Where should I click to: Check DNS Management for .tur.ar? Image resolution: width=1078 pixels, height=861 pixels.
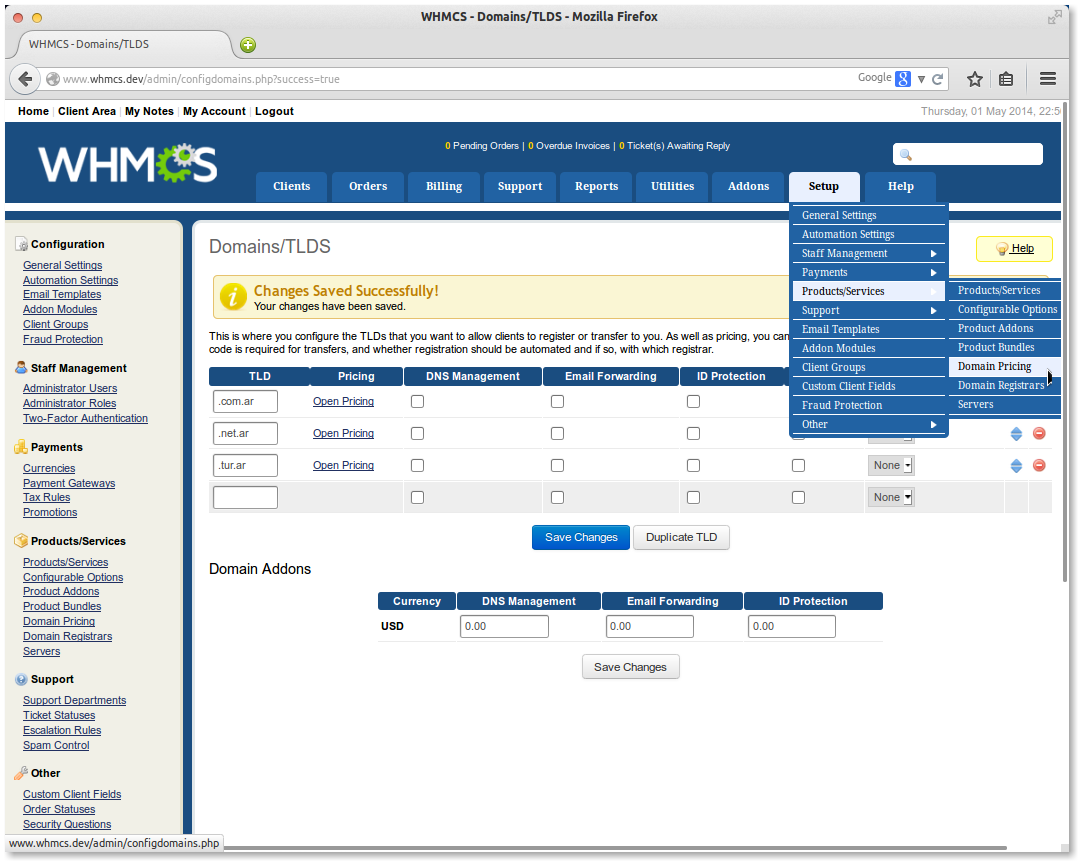pyautogui.click(x=417, y=466)
